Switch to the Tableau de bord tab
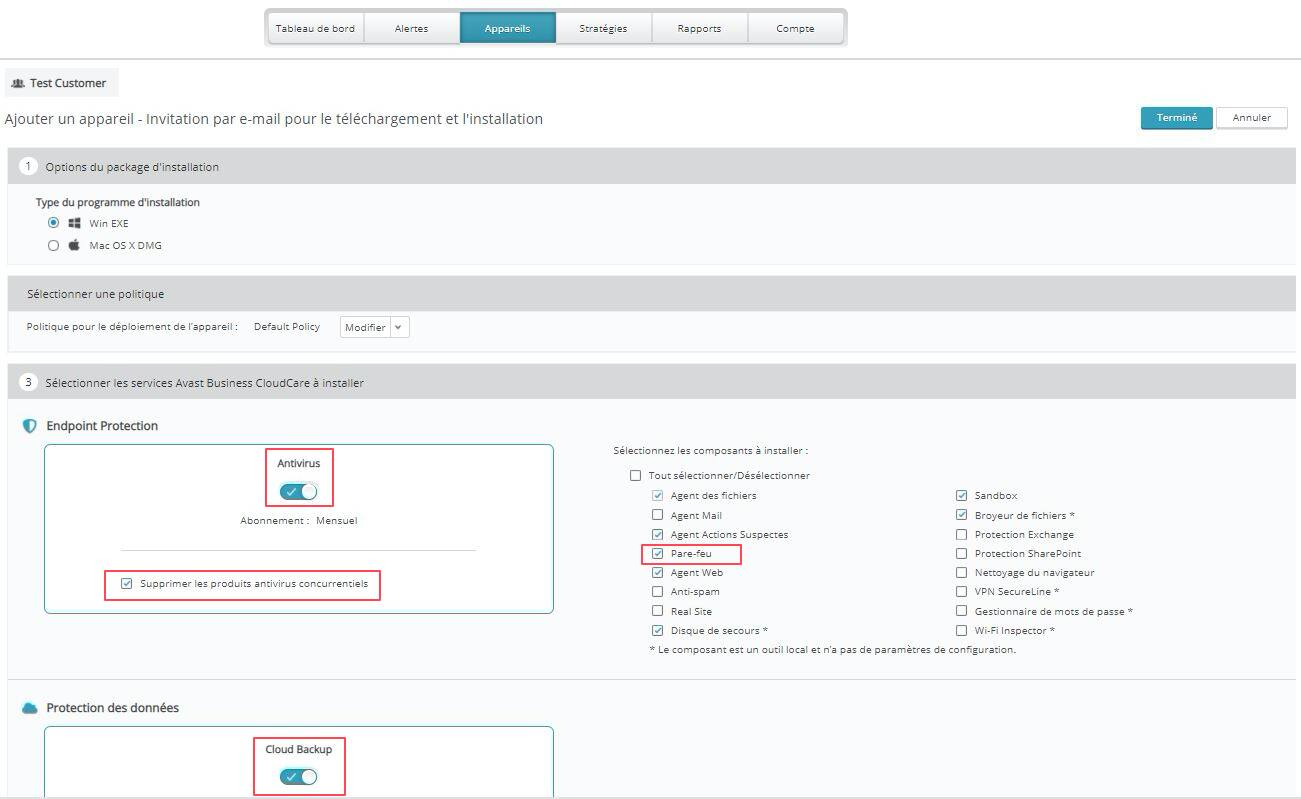1301x799 pixels. 315,28
